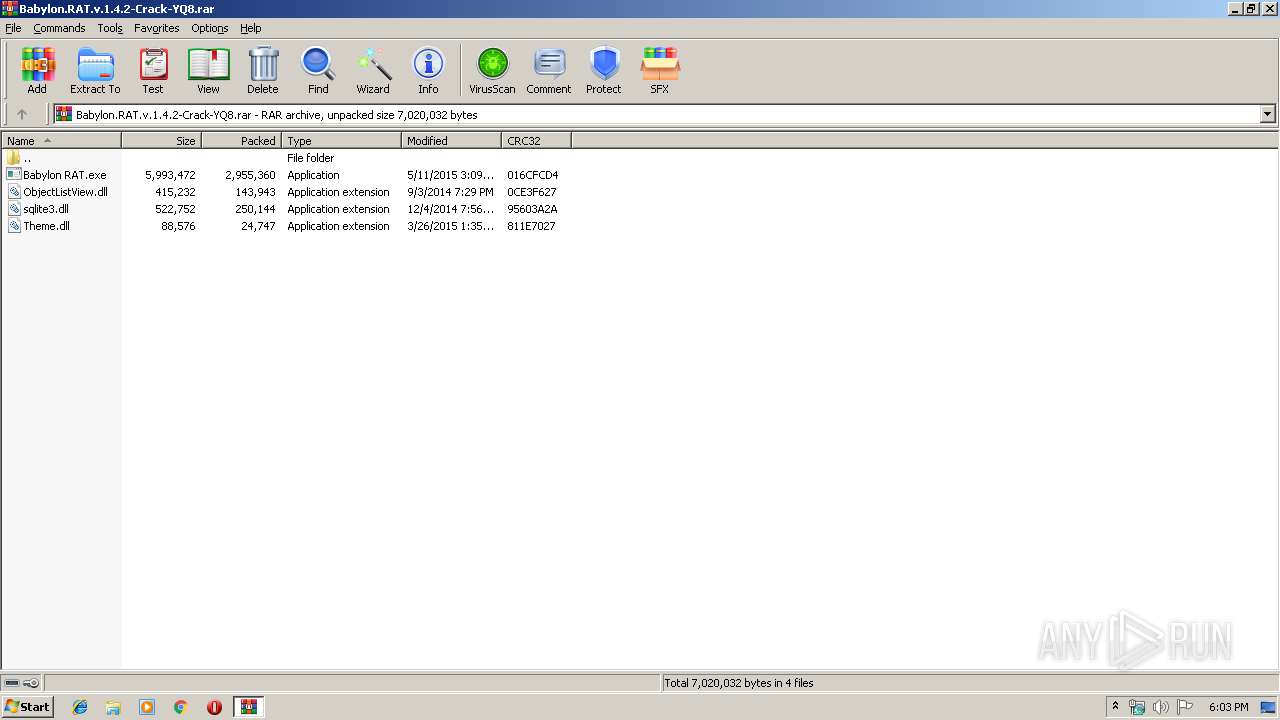1280x720 pixels.
Task: Click status bar drive and key icon
Action: click(x=21, y=683)
